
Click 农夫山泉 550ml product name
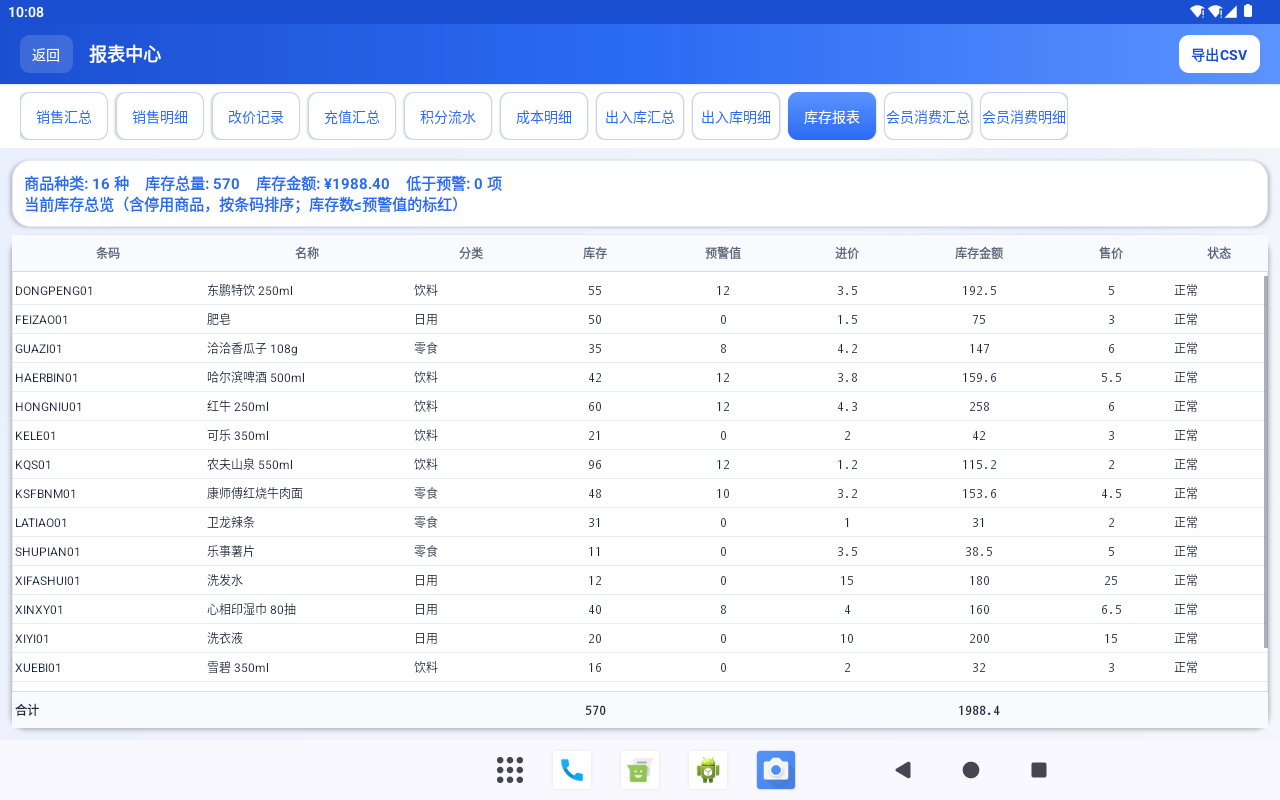pos(250,465)
